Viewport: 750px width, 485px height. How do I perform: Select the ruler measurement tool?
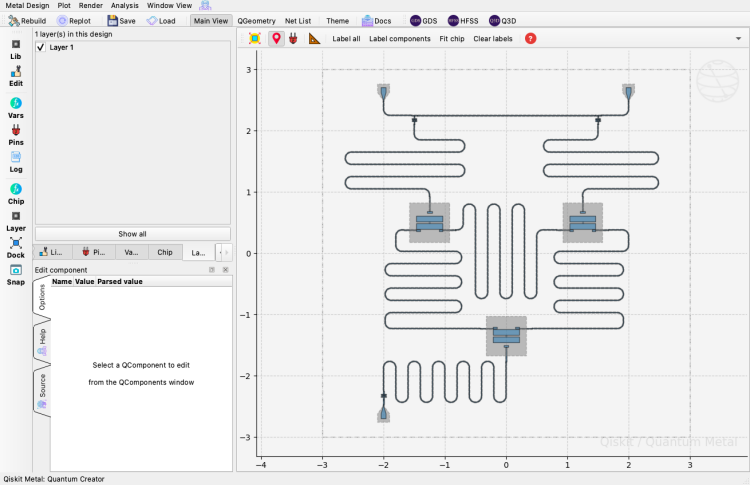[314, 39]
